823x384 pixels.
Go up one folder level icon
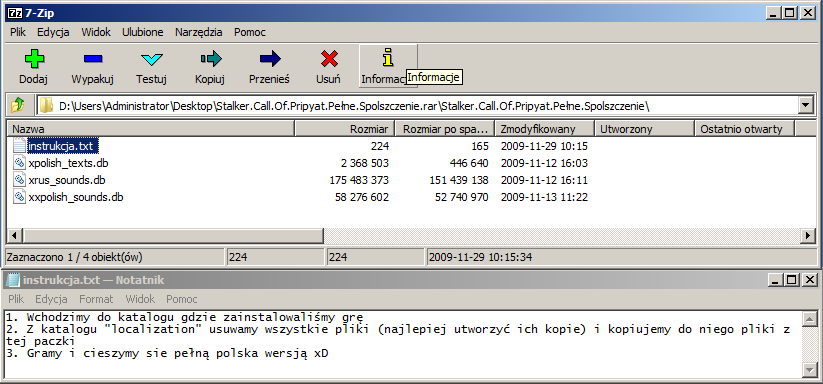click(x=18, y=105)
